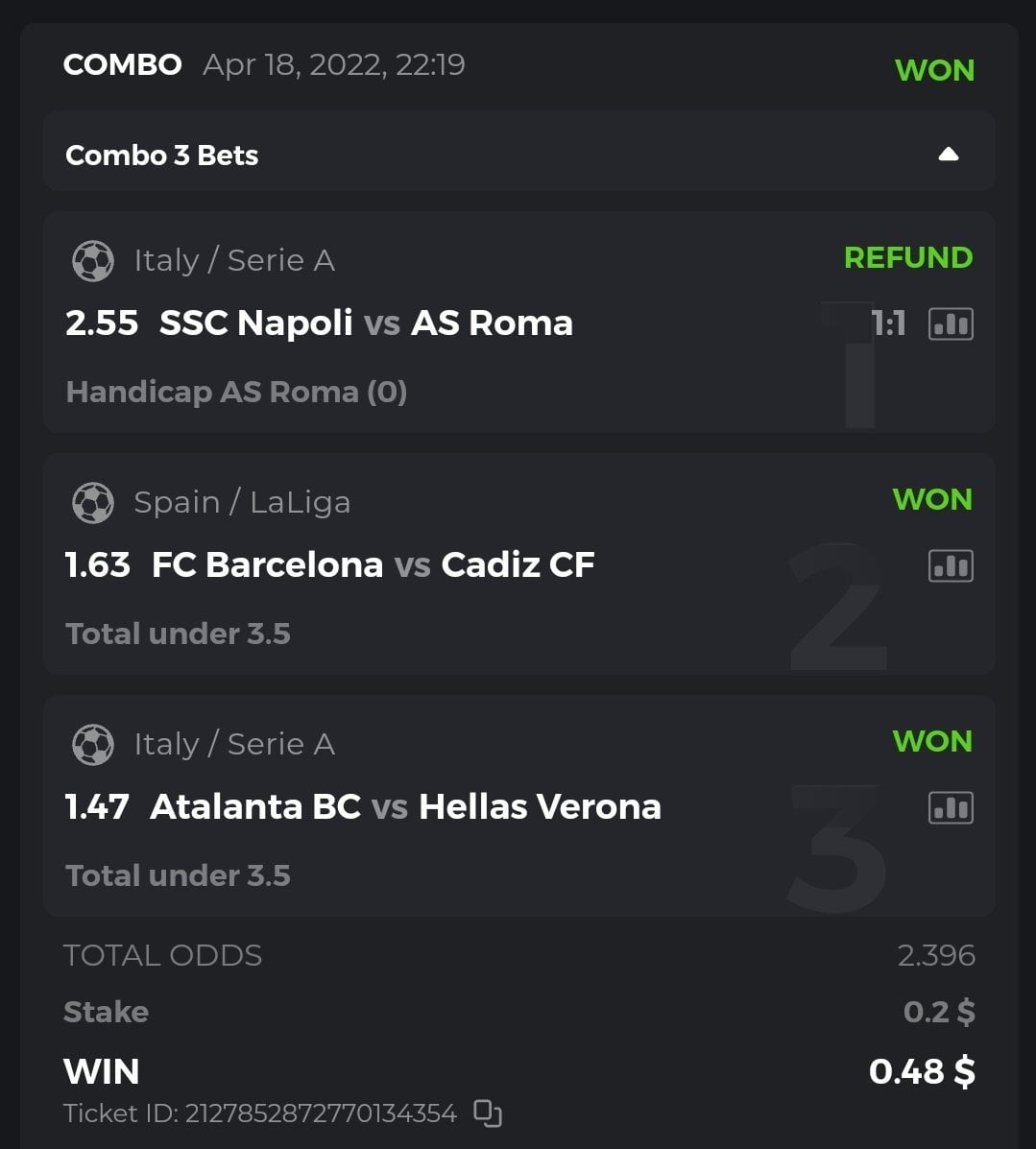Collapse the Combo 3 Bets section
Screen dimensions: 1036x1149
point(948,155)
